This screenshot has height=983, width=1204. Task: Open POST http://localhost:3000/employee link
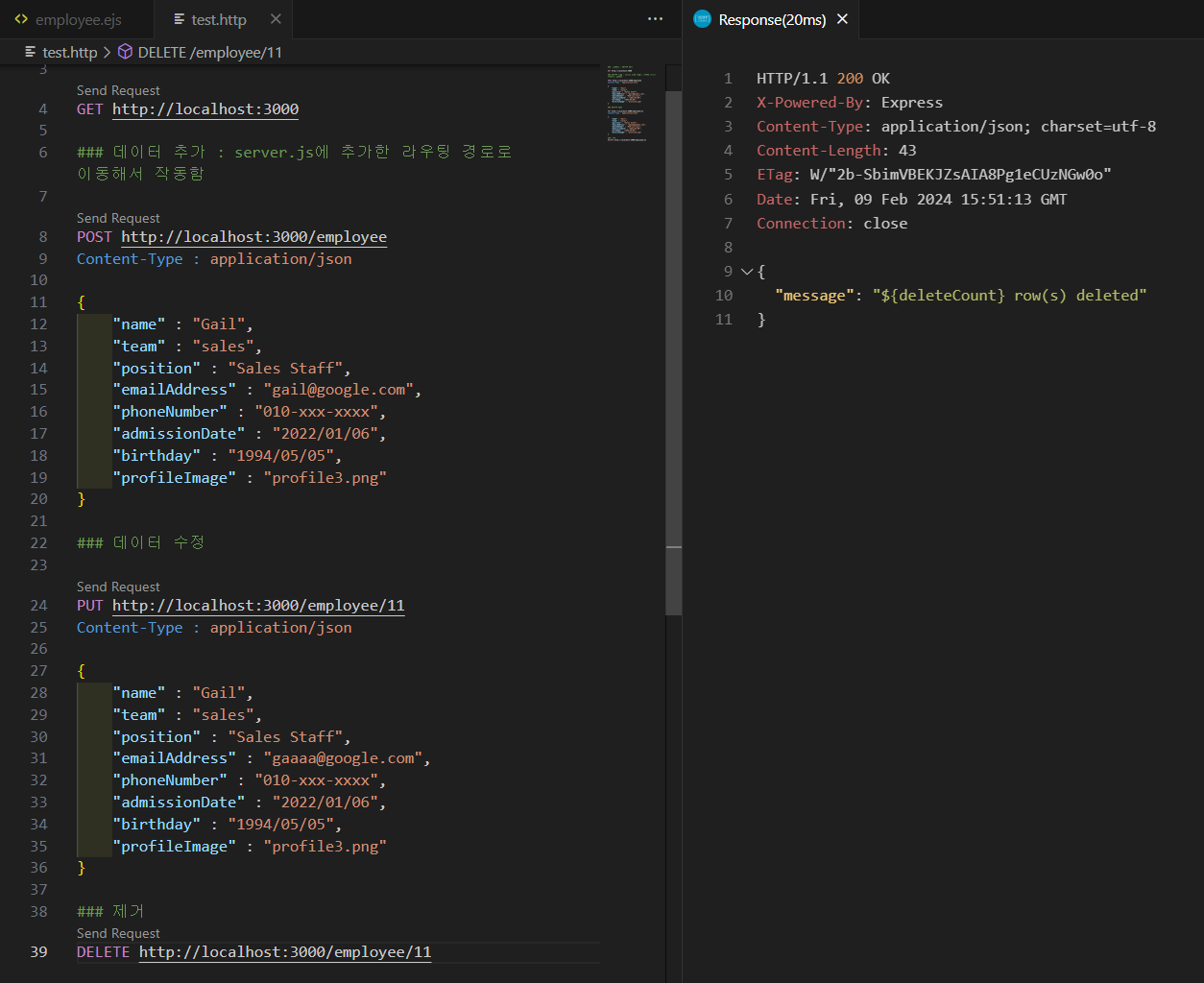pyautogui.click(x=254, y=237)
